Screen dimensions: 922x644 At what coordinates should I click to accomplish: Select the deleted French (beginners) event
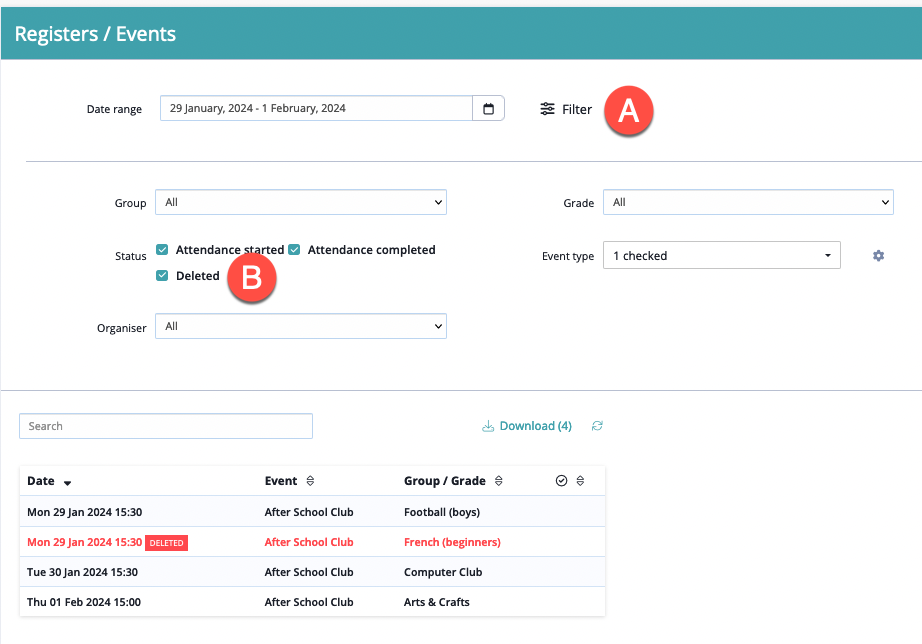point(312,542)
